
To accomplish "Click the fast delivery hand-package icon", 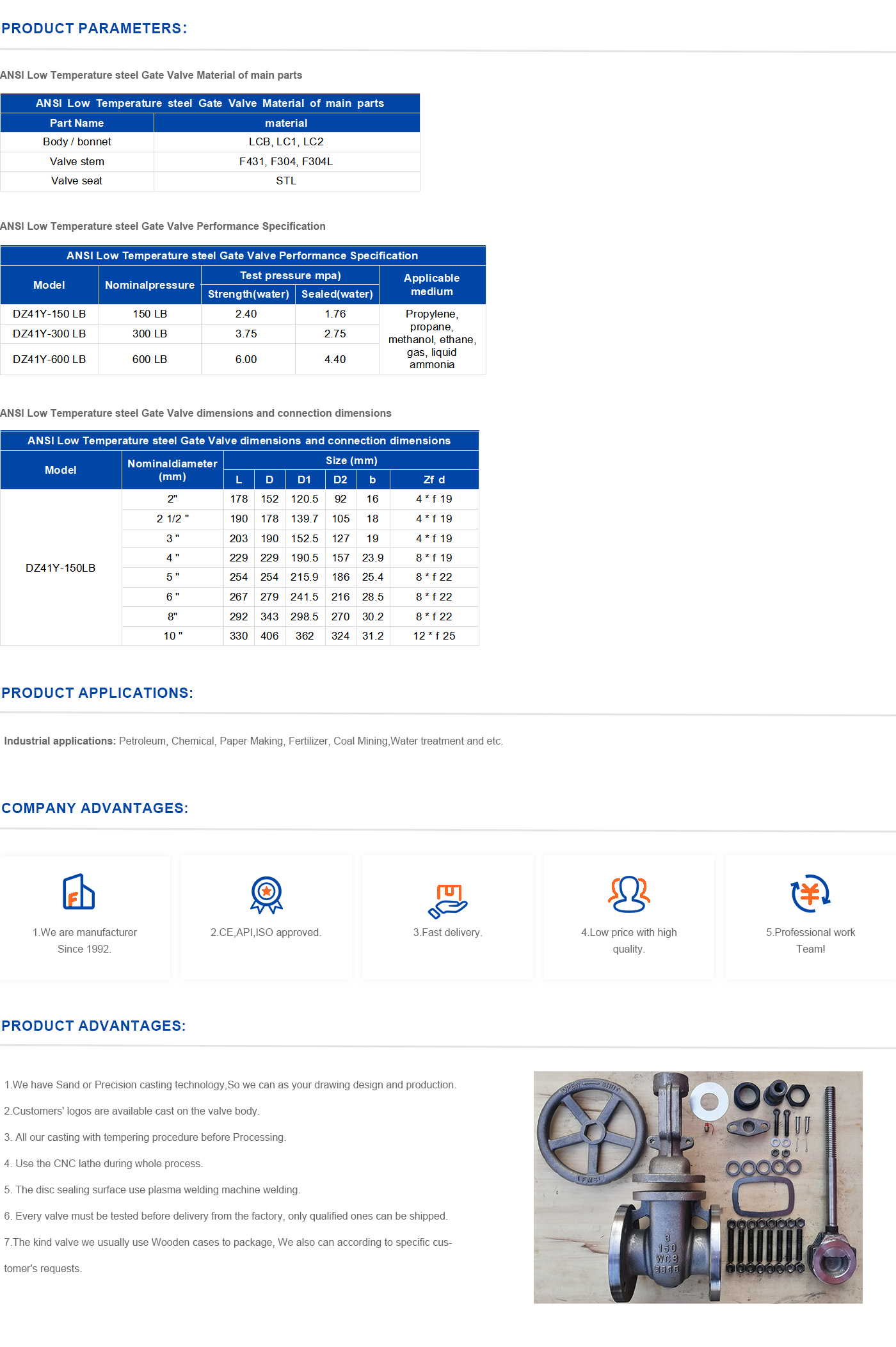I will pos(447,900).
